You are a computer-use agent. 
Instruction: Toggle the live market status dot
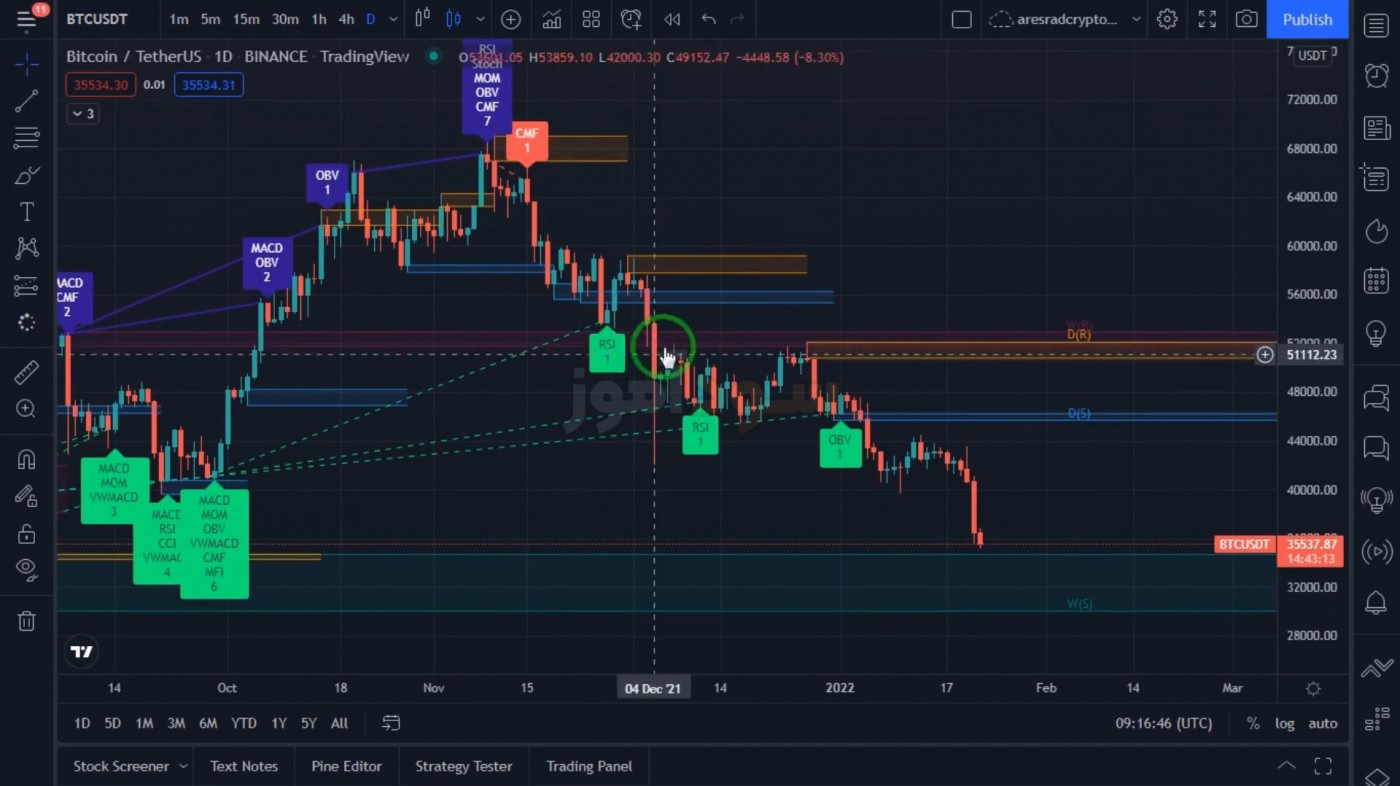pyautogui.click(x=433, y=57)
